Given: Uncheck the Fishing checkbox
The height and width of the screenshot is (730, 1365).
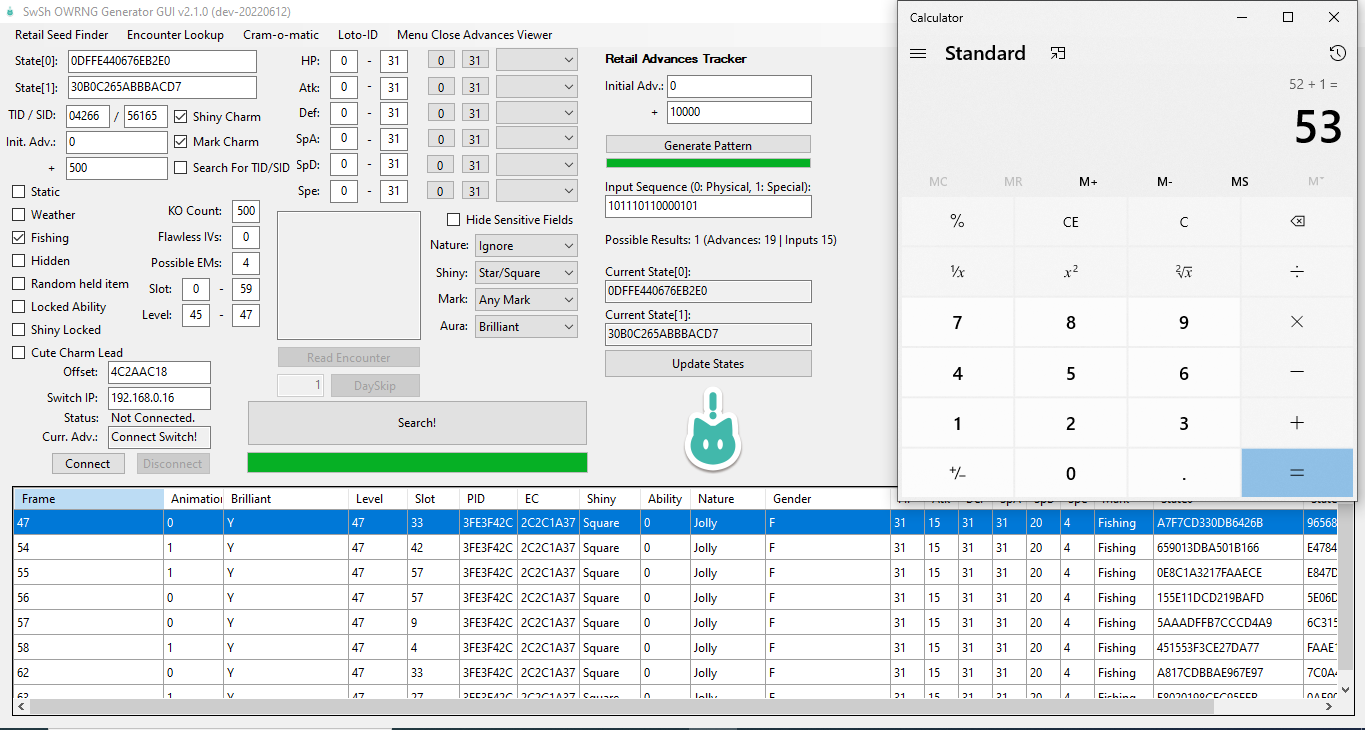Looking at the screenshot, I should 19,238.
